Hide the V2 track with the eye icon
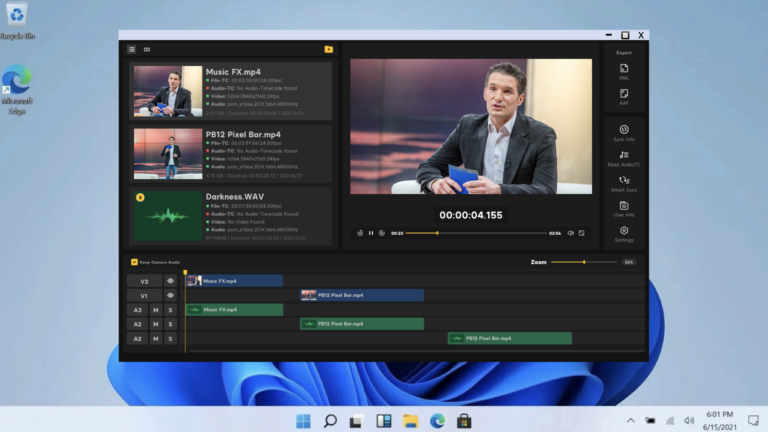The height and width of the screenshot is (432, 768). [170, 281]
